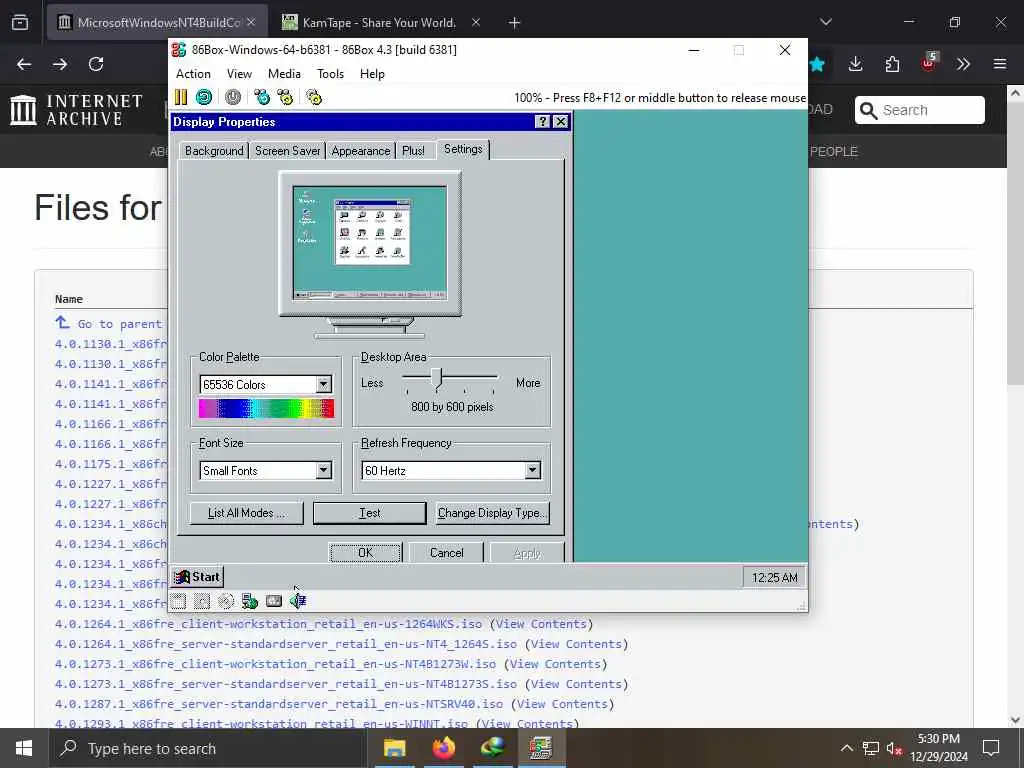Viewport: 1024px width, 768px height.
Task: Click the Firefox icon on the Windows taskbar
Action: tap(444, 748)
